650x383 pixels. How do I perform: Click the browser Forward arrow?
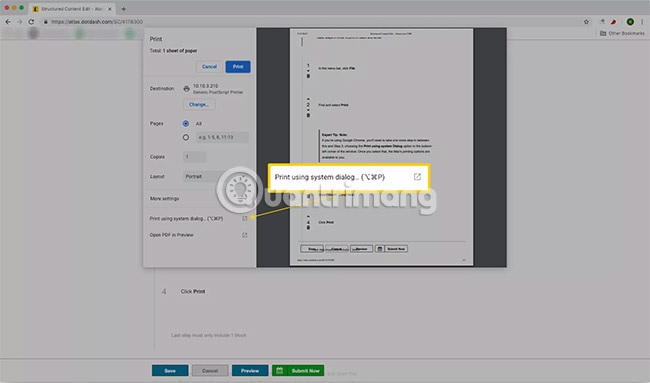pos(19,22)
